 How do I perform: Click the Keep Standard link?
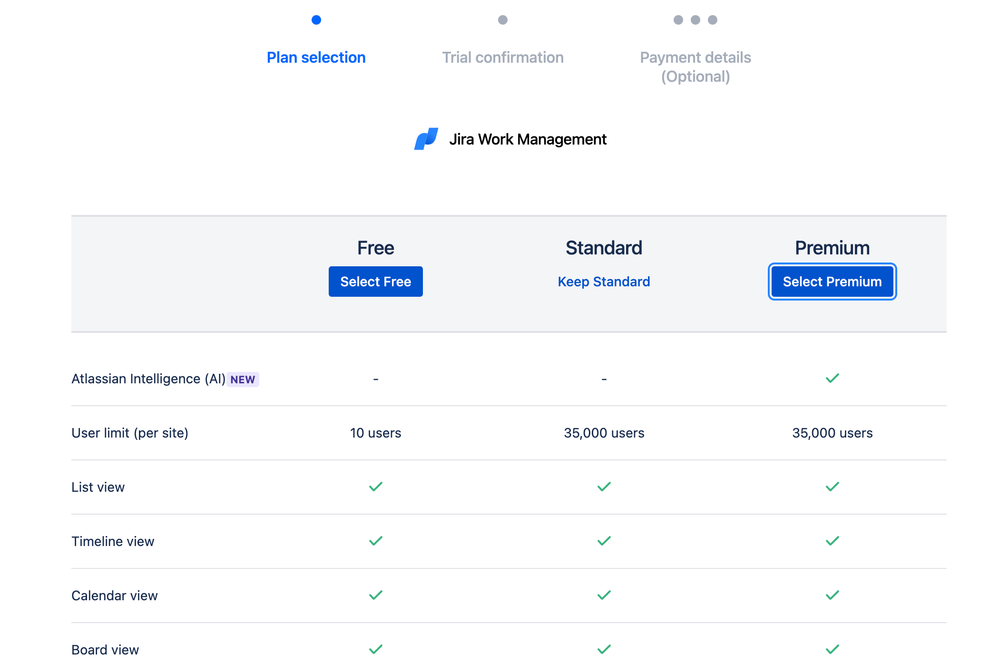[603, 282]
